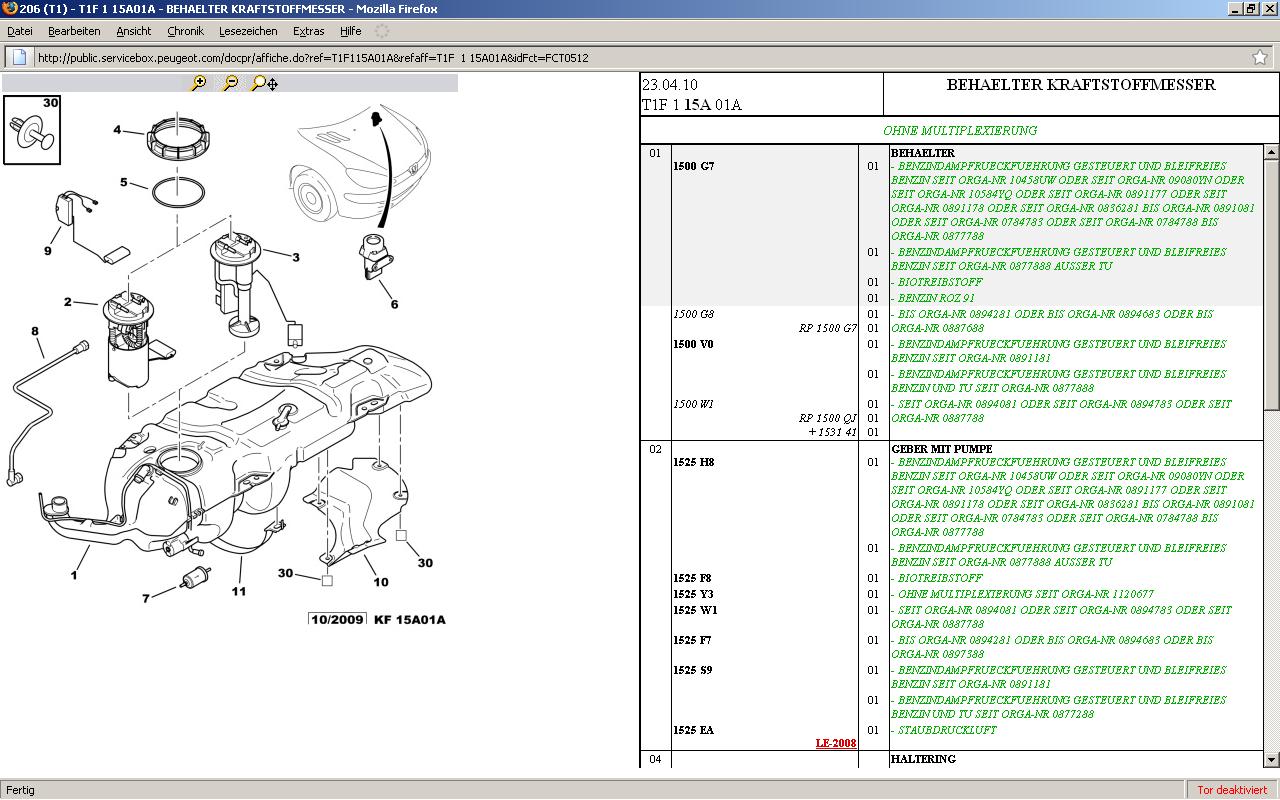Viewport: 1280px width, 800px height.
Task: Open the Lesezeichen menu
Action: (x=248, y=31)
